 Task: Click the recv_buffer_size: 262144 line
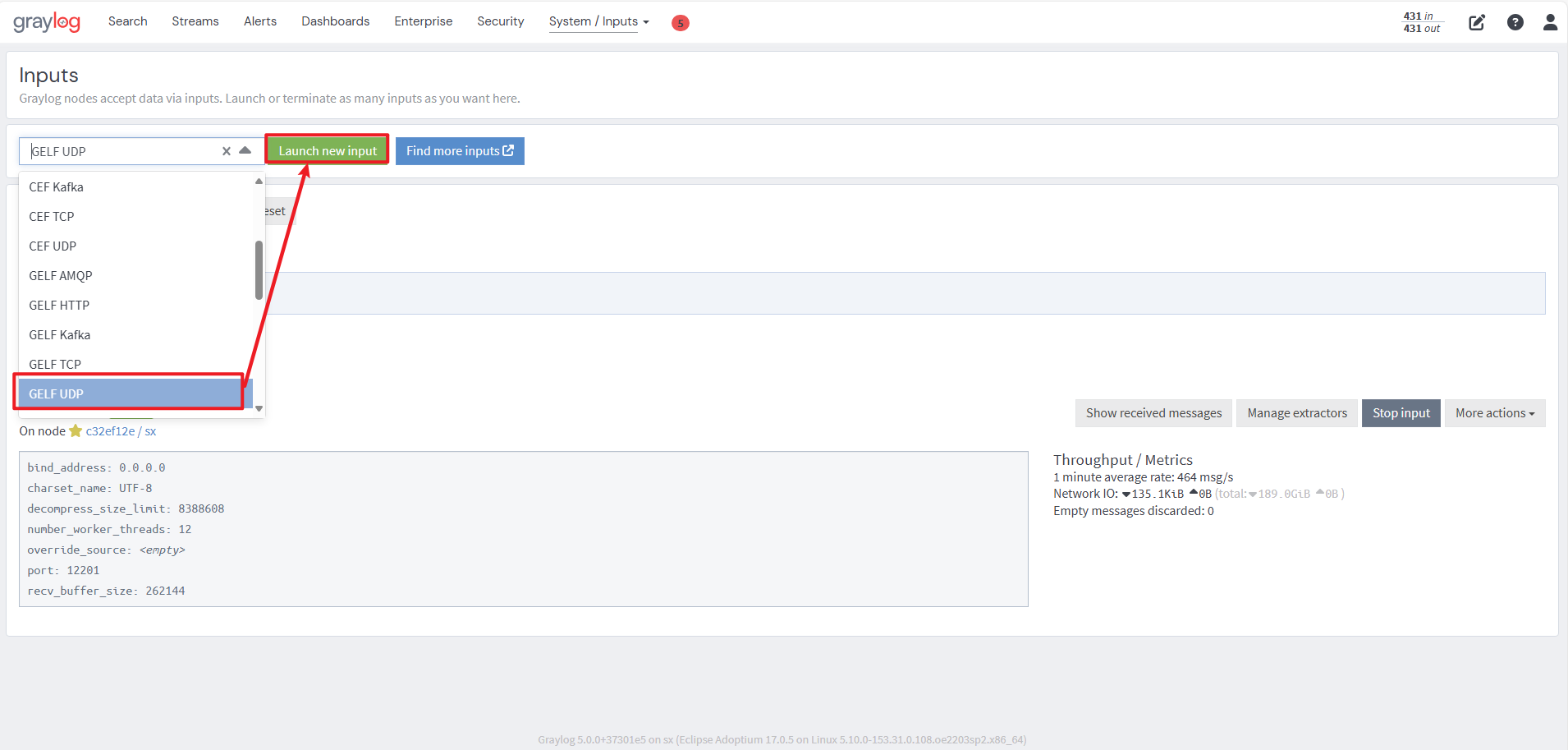(106, 591)
